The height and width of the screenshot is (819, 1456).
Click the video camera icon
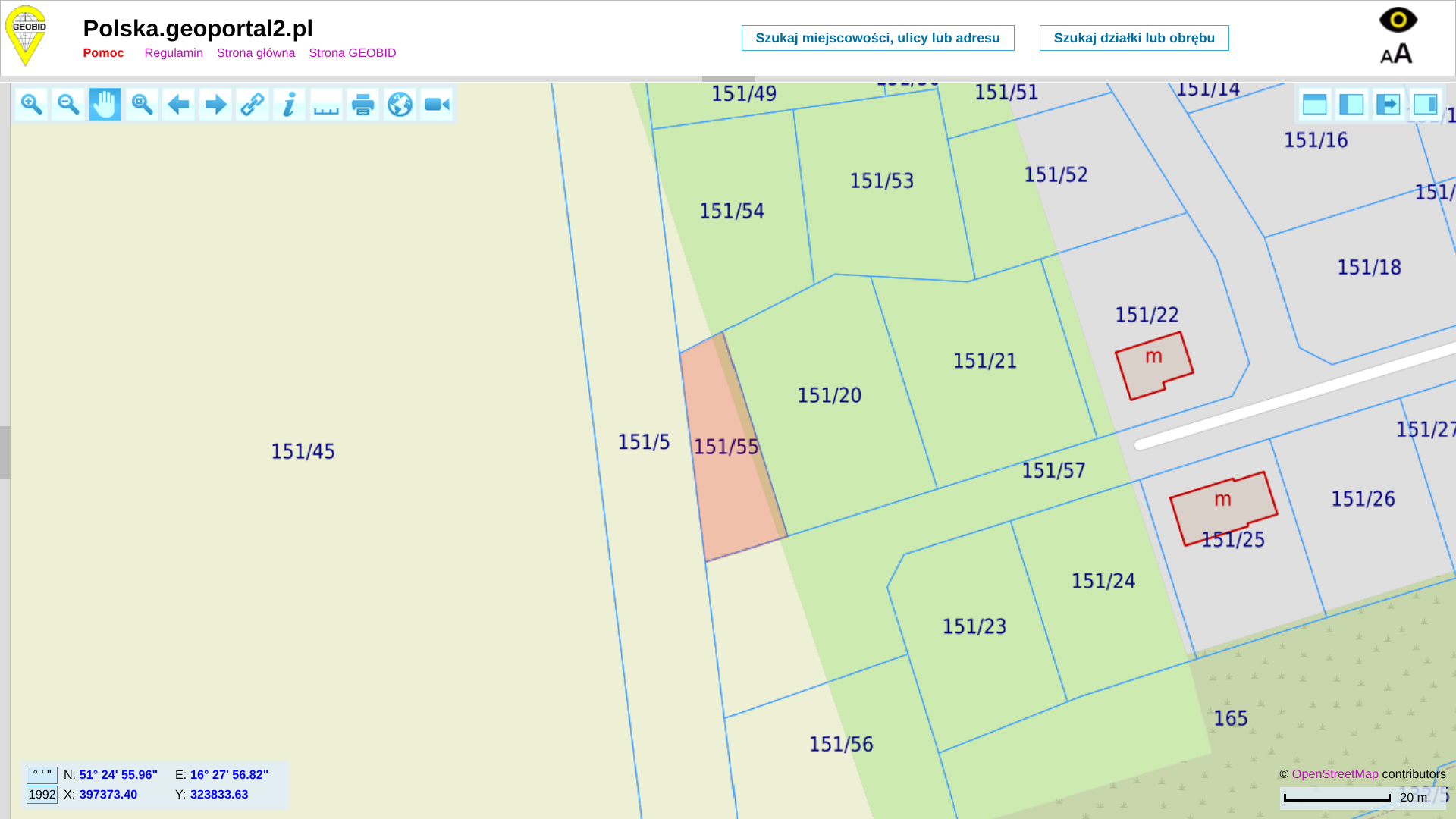[x=437, y=105]
